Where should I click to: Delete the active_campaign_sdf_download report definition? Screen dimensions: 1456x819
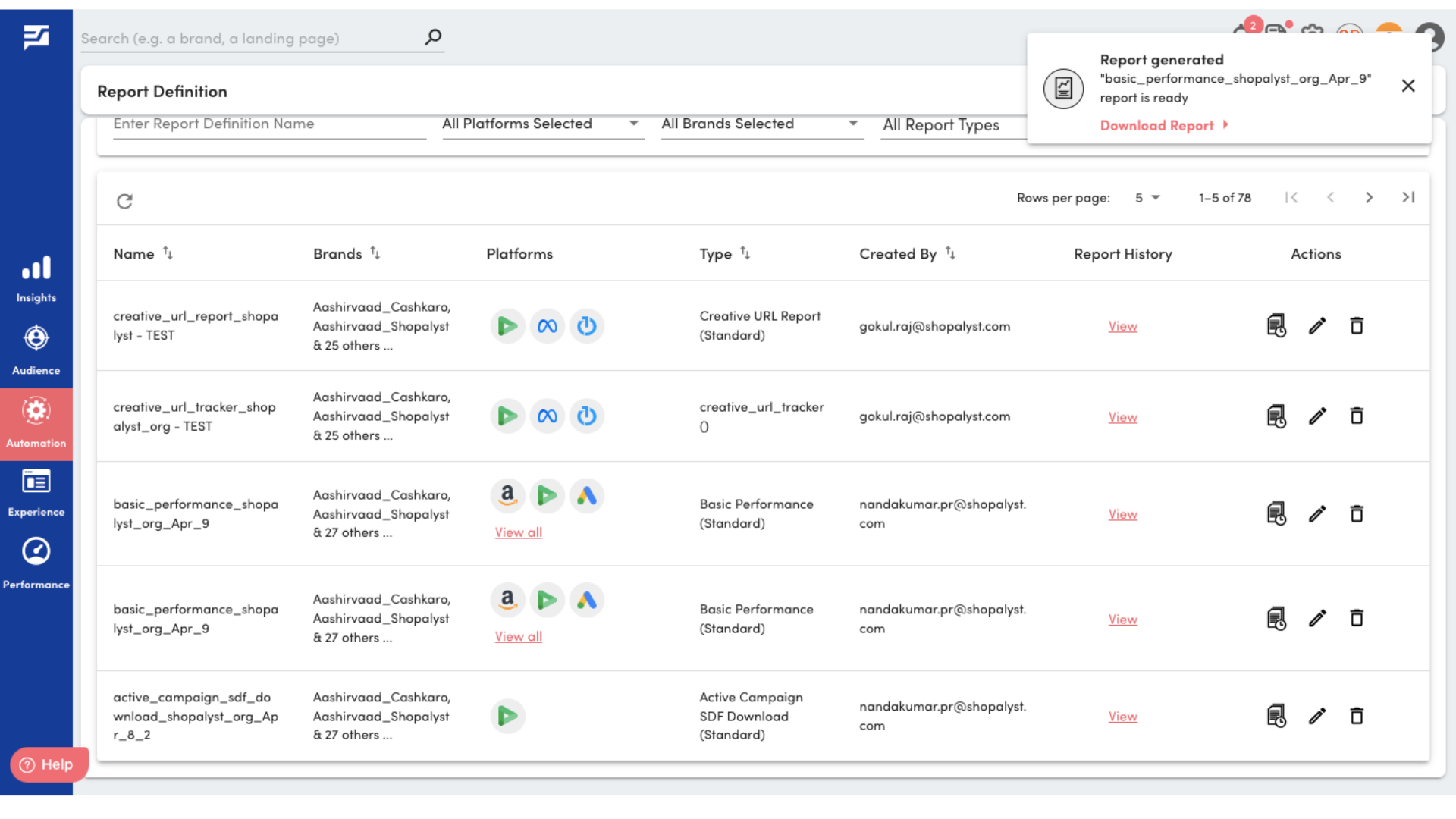(1357, 716)
